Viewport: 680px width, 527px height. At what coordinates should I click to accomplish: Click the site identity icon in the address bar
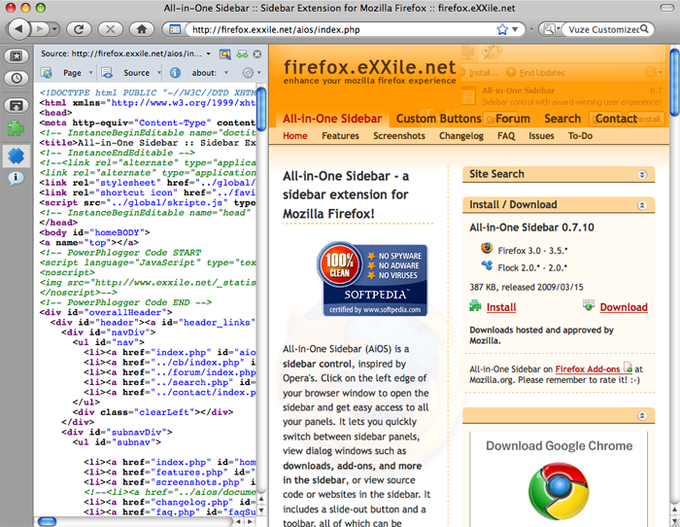[x=175, y=29]
